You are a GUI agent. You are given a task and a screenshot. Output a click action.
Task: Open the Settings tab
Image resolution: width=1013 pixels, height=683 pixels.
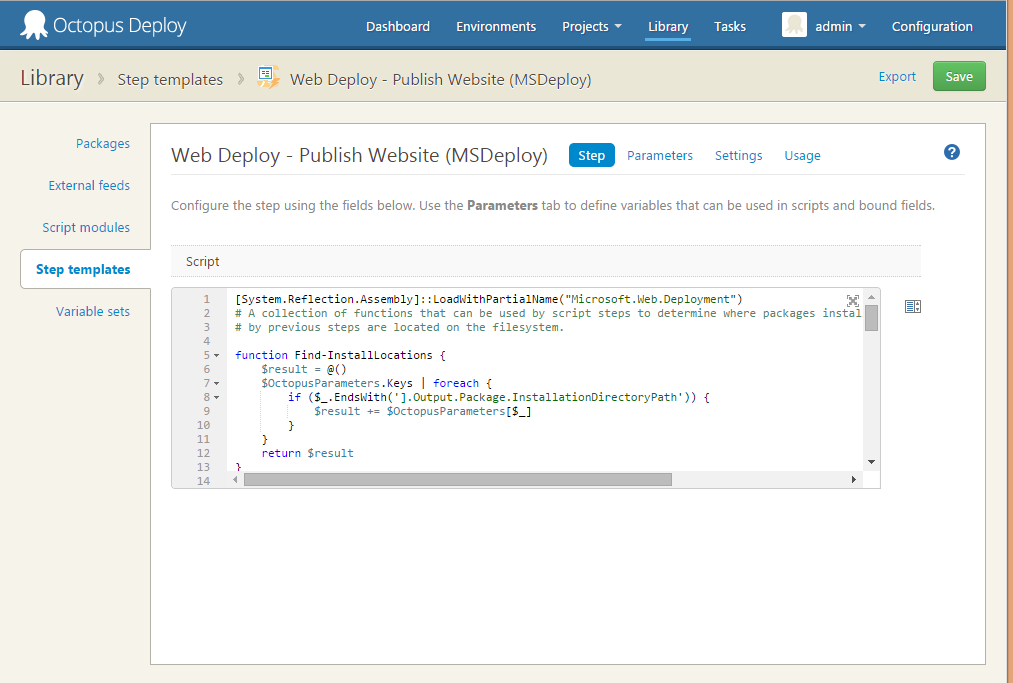coord(738,155)
